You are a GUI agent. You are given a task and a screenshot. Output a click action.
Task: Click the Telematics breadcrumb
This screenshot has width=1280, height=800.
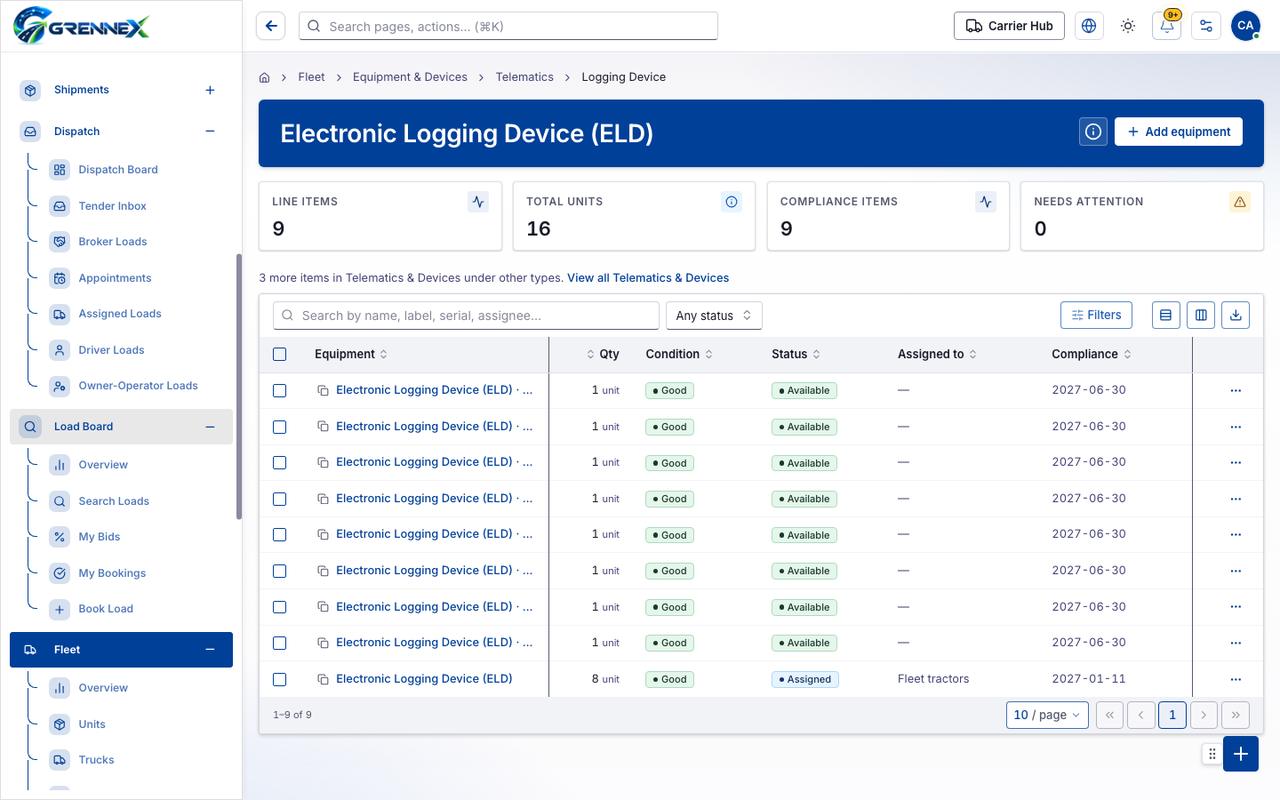point(524,77)
